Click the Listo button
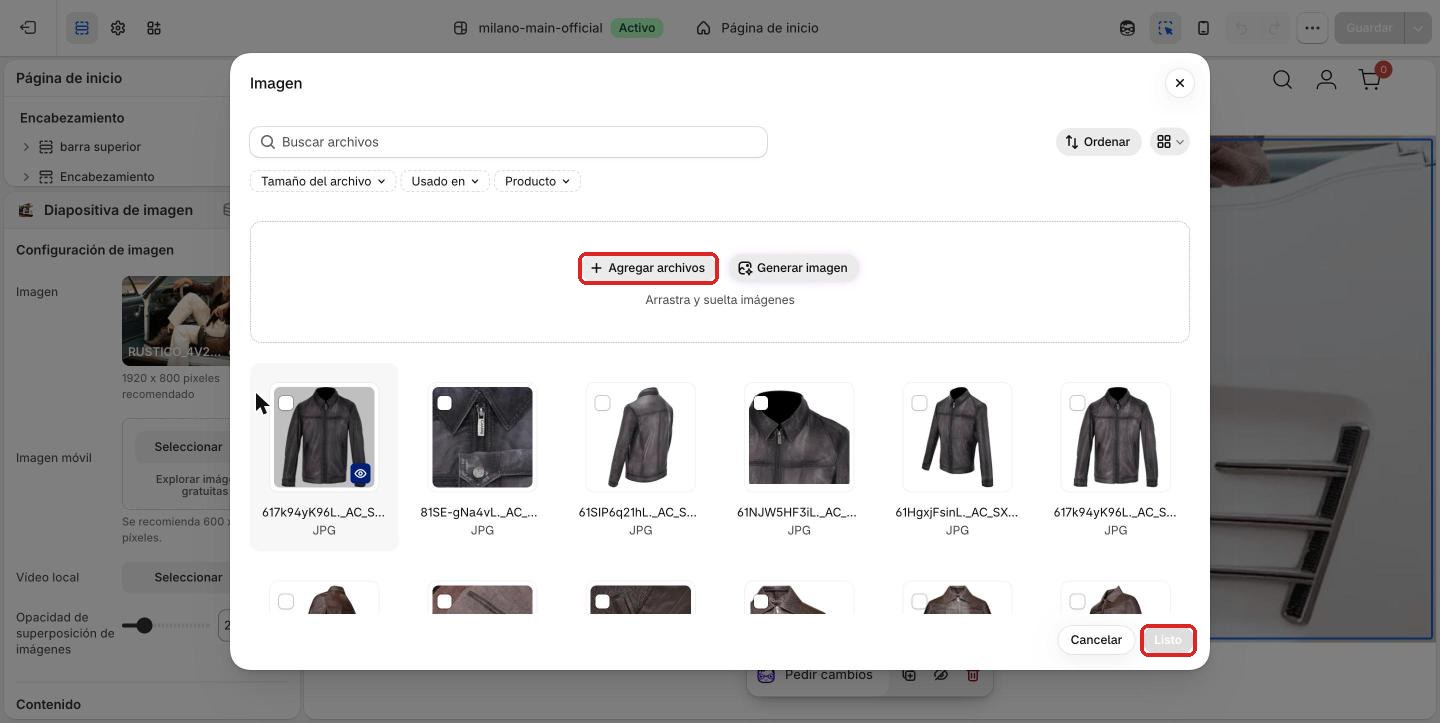 click(x=1168, y=640)
